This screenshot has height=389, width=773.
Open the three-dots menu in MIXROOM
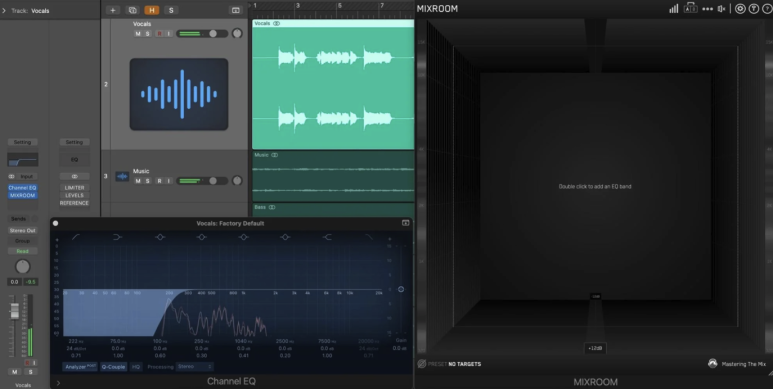707,9
